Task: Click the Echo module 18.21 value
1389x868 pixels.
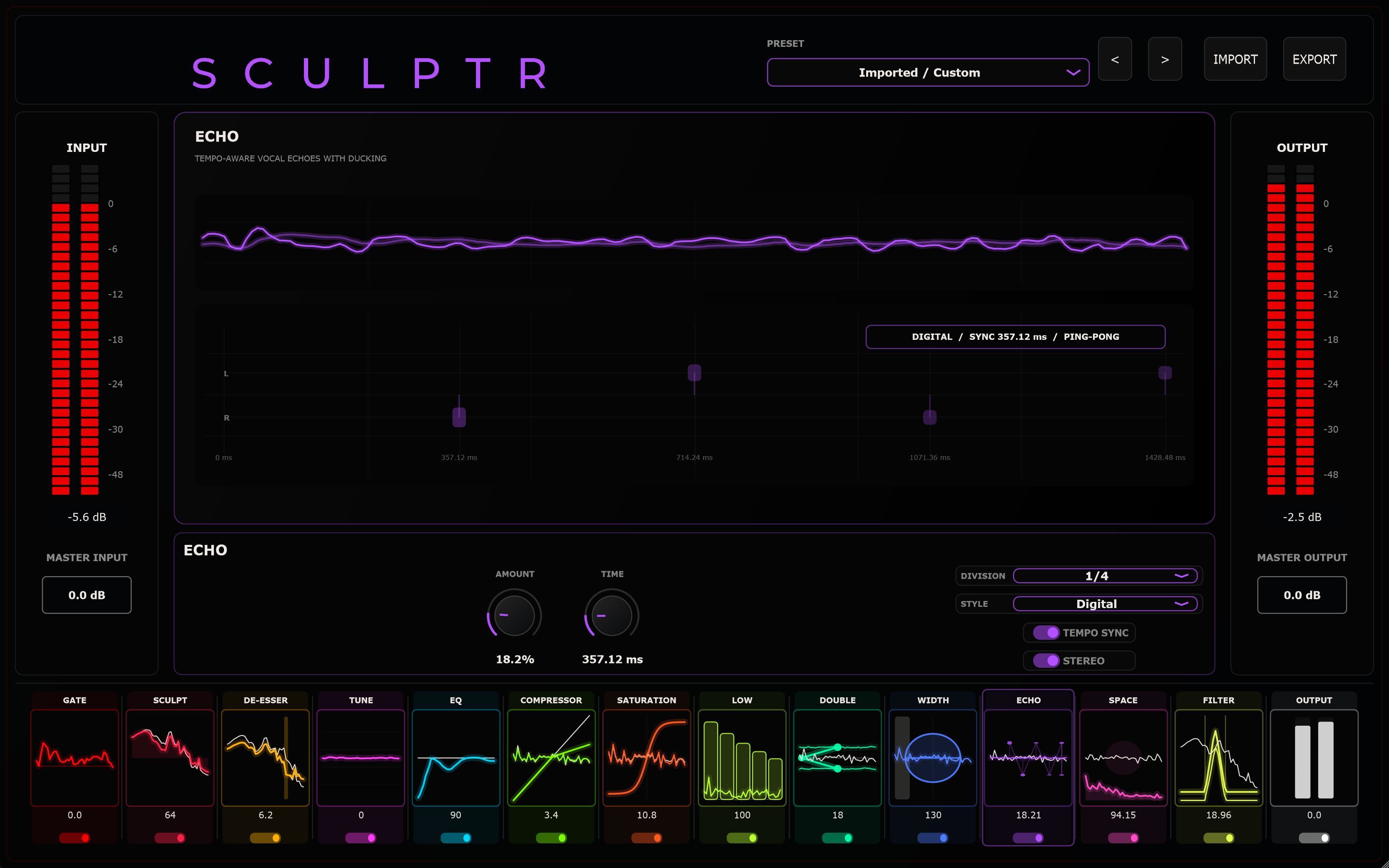Action: (x=1028, y=815)
